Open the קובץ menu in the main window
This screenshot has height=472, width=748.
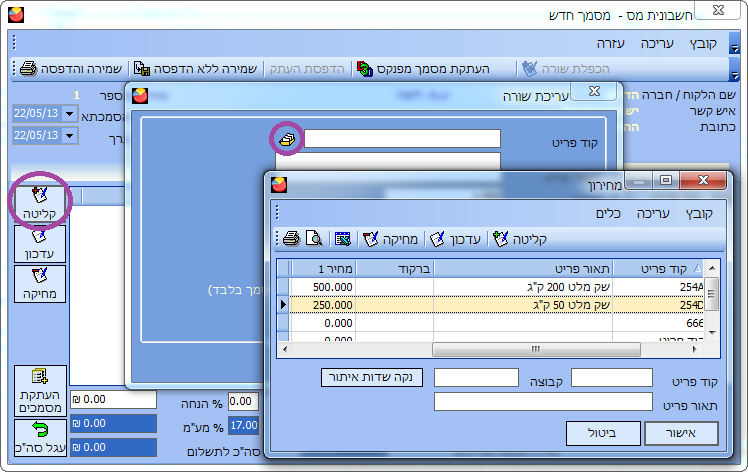(703, 43)
